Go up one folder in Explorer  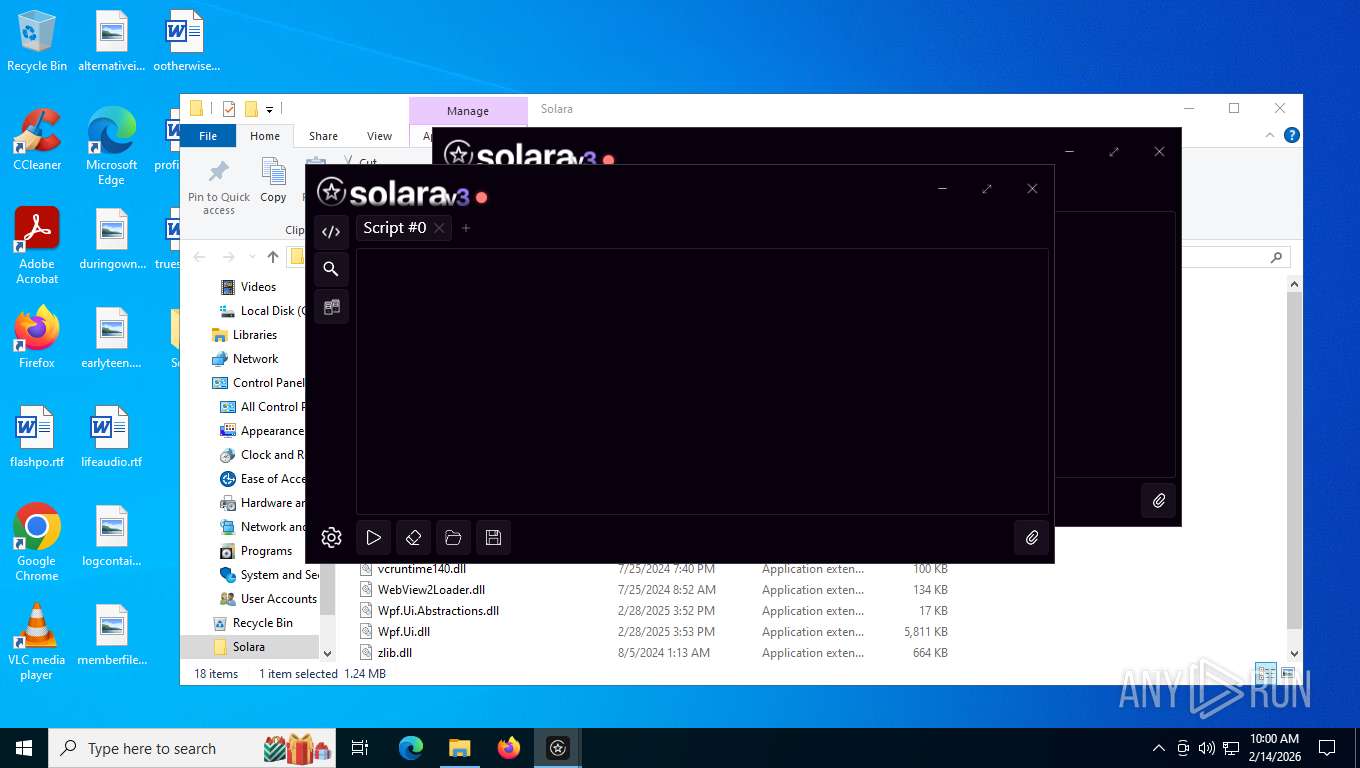tap(273, 257)
